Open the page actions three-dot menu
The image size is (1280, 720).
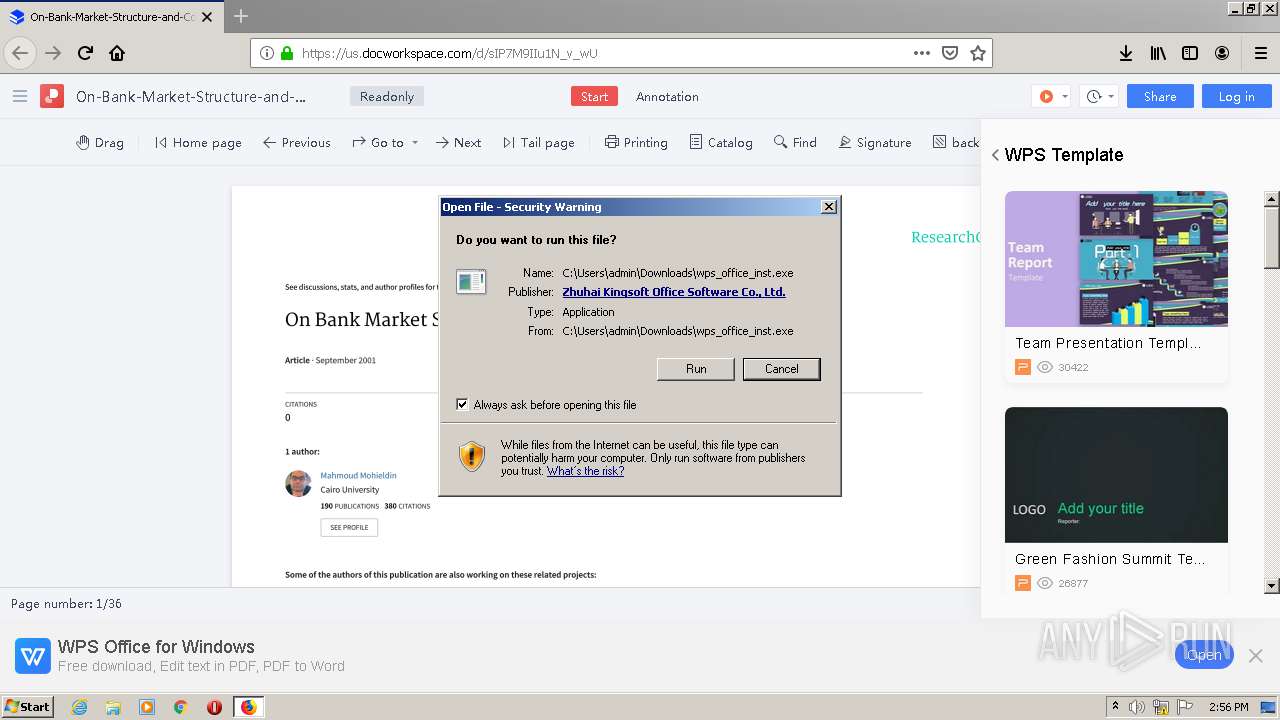click(922, 53)
